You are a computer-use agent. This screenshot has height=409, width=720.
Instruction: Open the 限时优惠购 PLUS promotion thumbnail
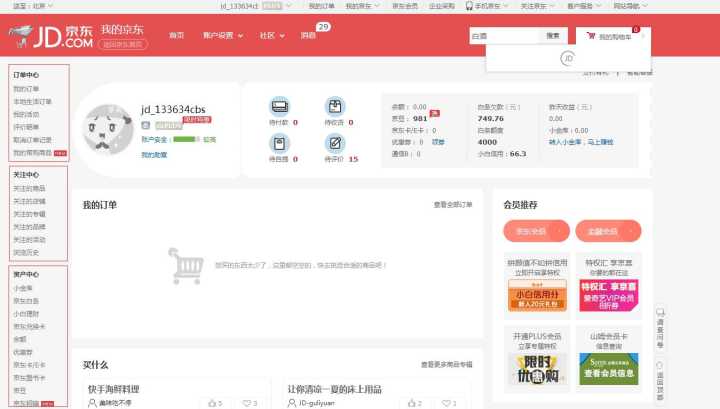(537, 369)
